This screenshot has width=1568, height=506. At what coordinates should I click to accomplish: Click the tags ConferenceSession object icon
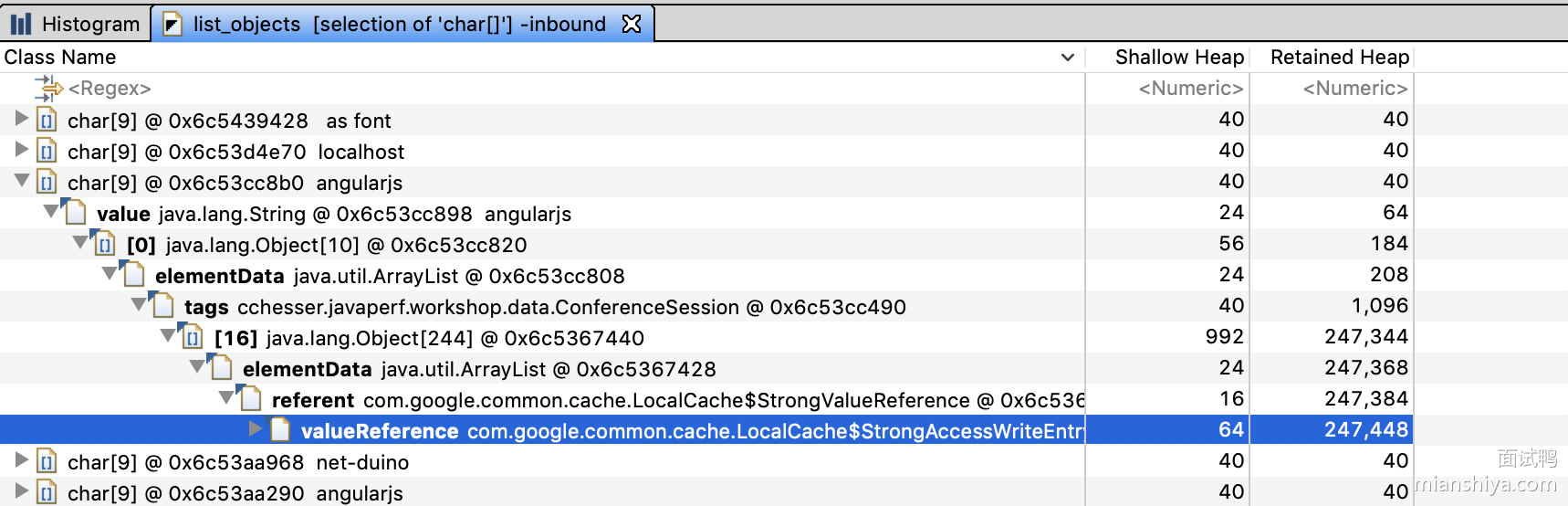[163, 307]
